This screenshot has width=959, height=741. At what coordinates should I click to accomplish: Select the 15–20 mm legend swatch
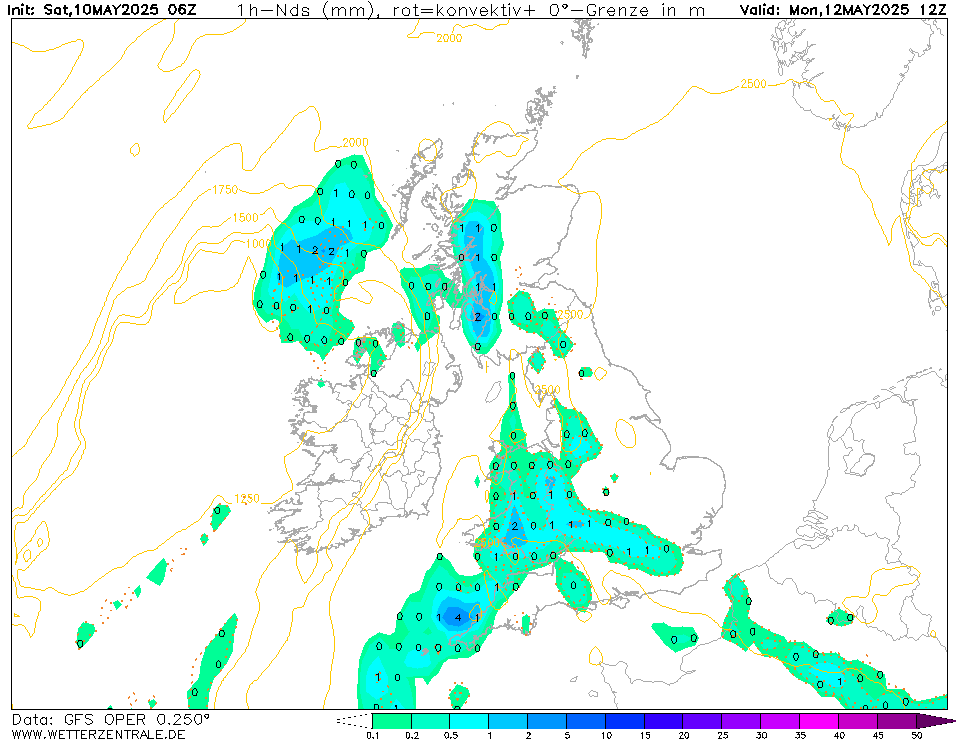(664, 721)
